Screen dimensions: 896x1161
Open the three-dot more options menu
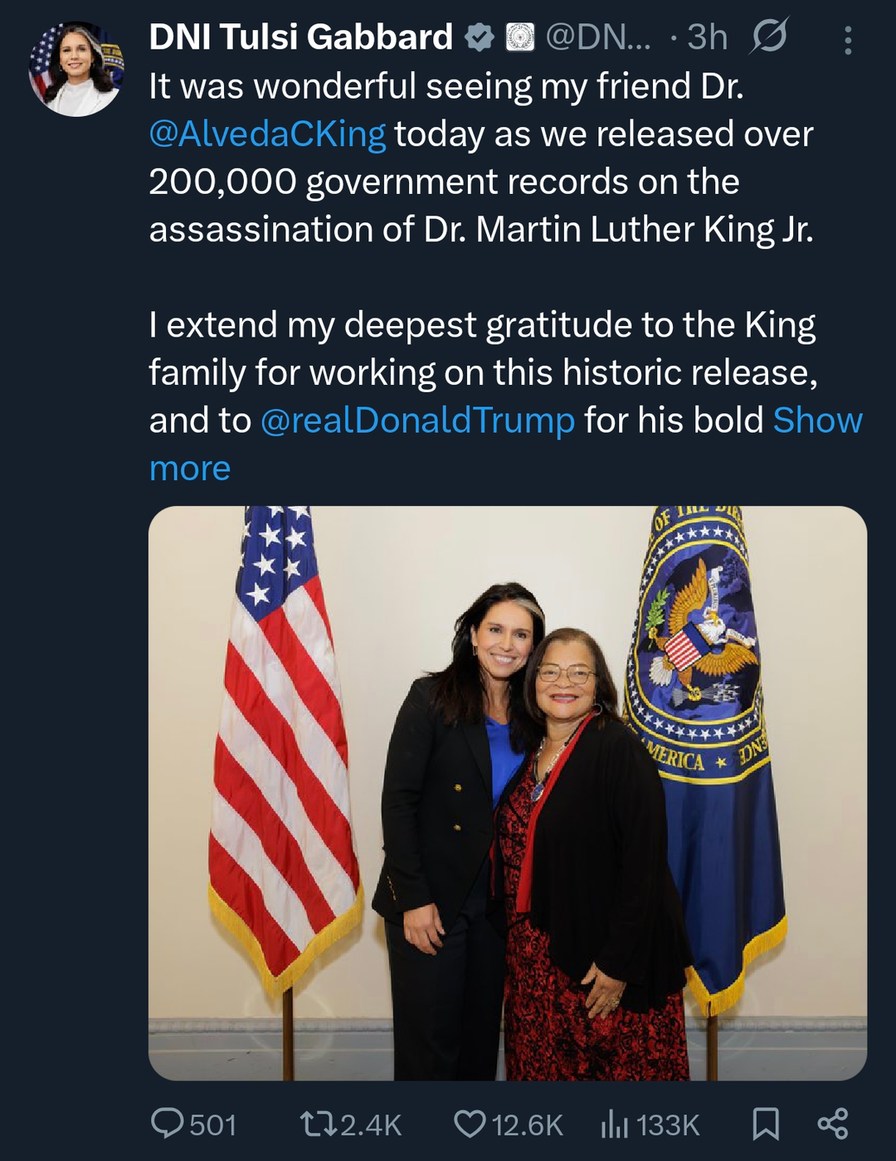pos(848,39)
